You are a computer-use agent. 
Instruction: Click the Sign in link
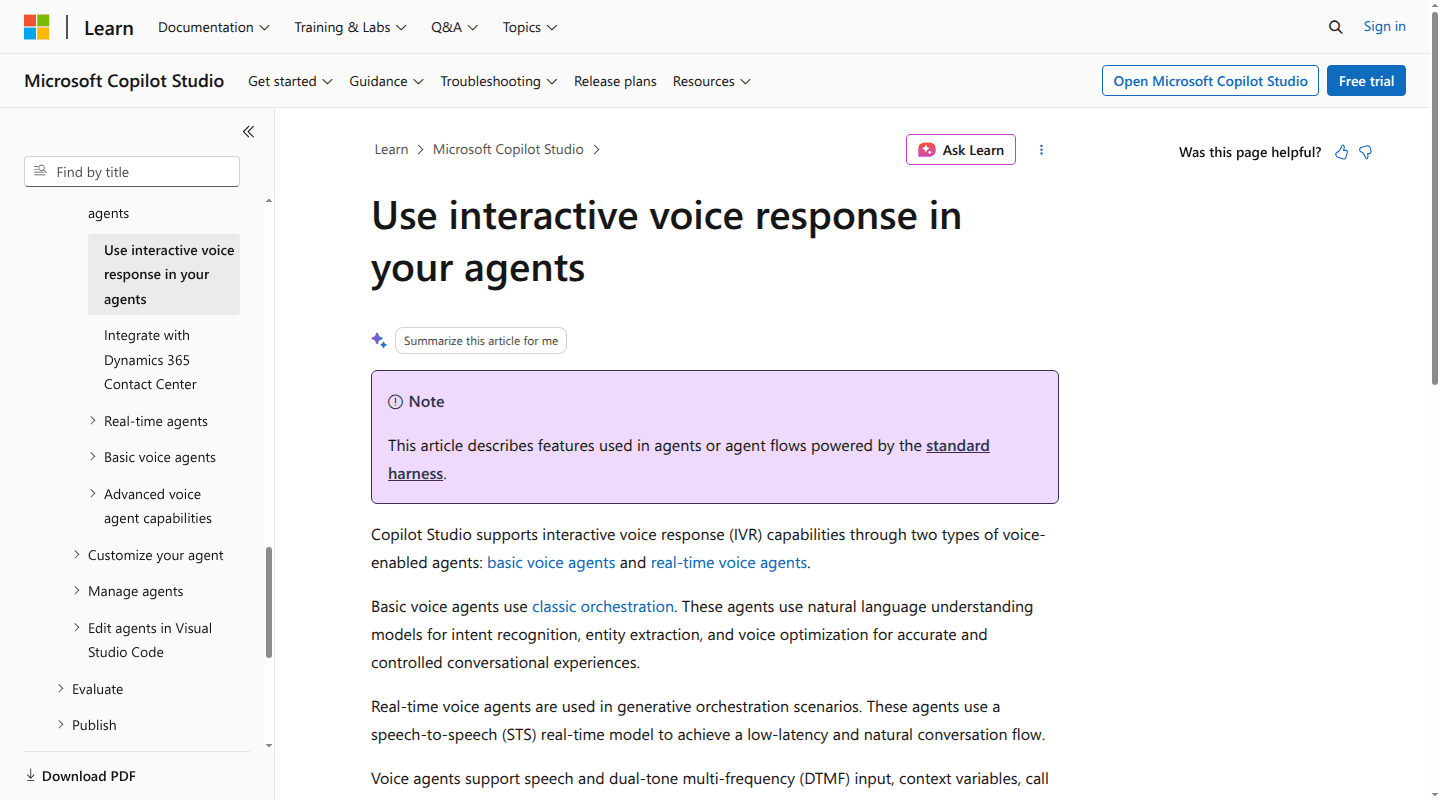pyautogui.click(x=1384, y=26)
